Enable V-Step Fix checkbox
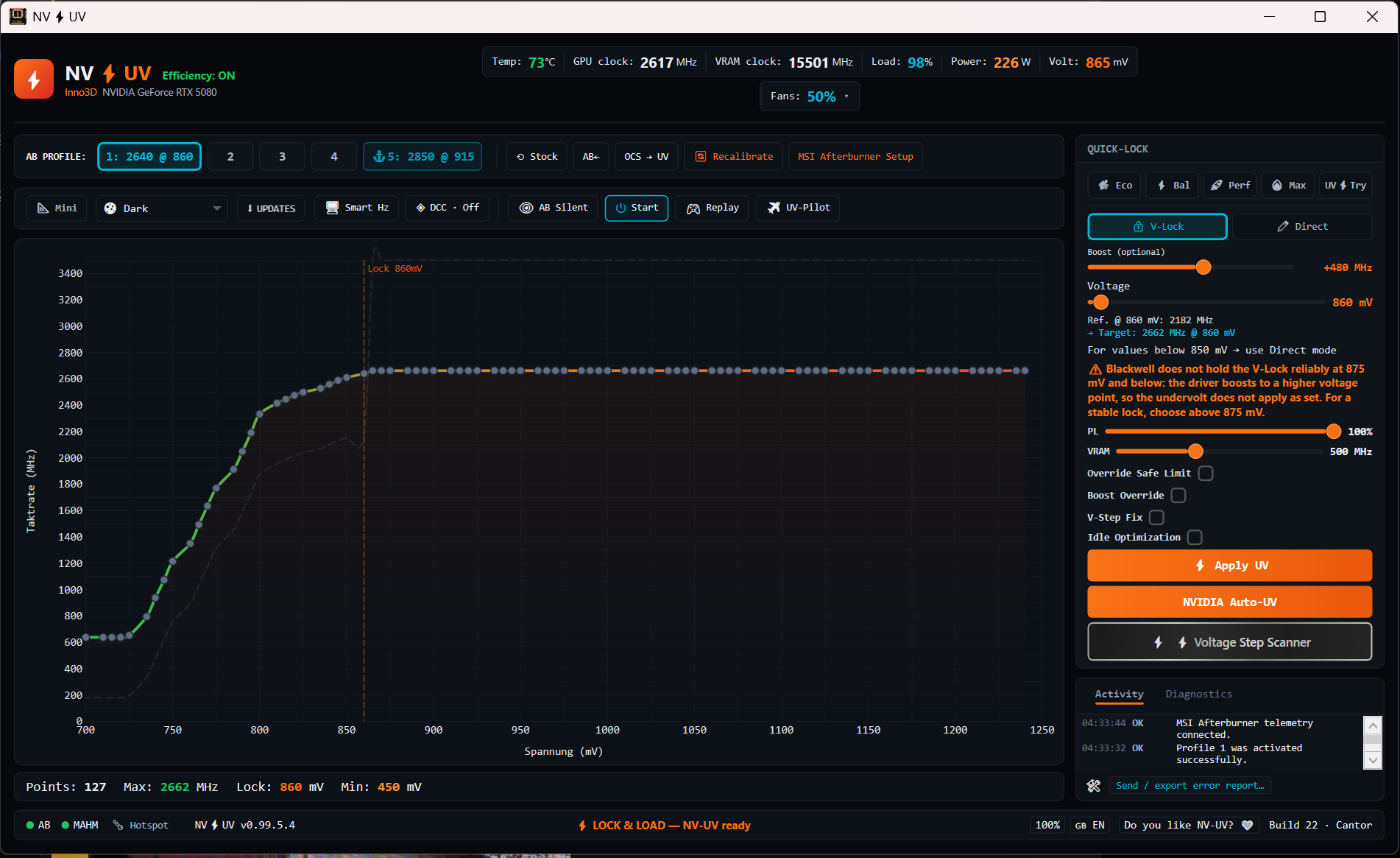Viewport: 1400px width, 858px height. tap(1156, 517)
